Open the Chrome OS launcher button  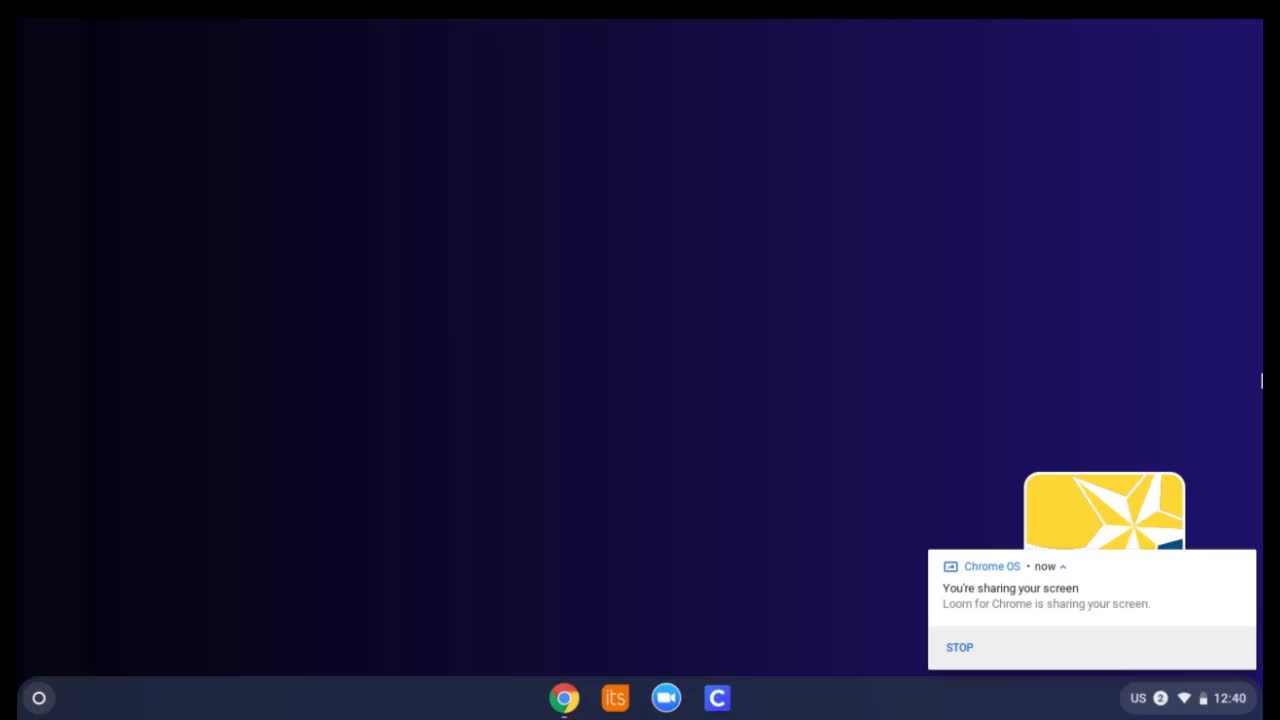click(39, 698)
